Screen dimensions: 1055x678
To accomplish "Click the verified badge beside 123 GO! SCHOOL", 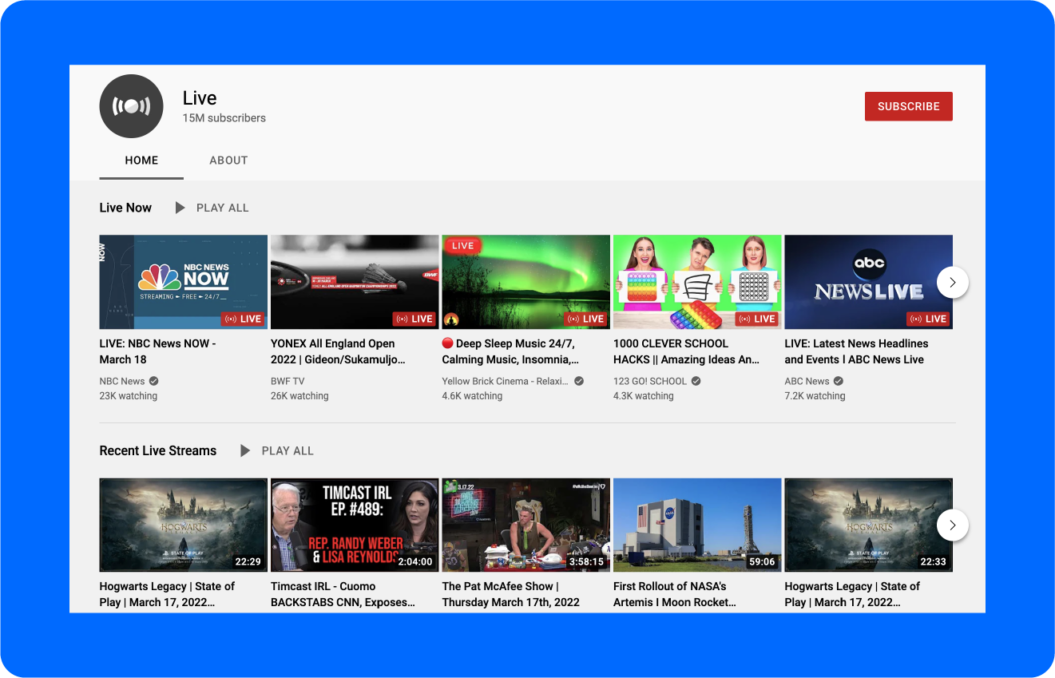I will pyautogui.click(x=698, y=380).
